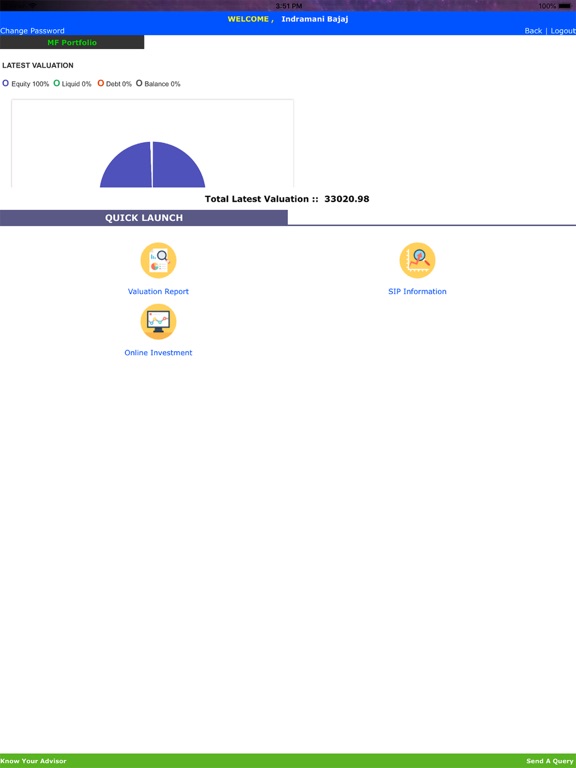Select the MF Portfolio tab

72,42
